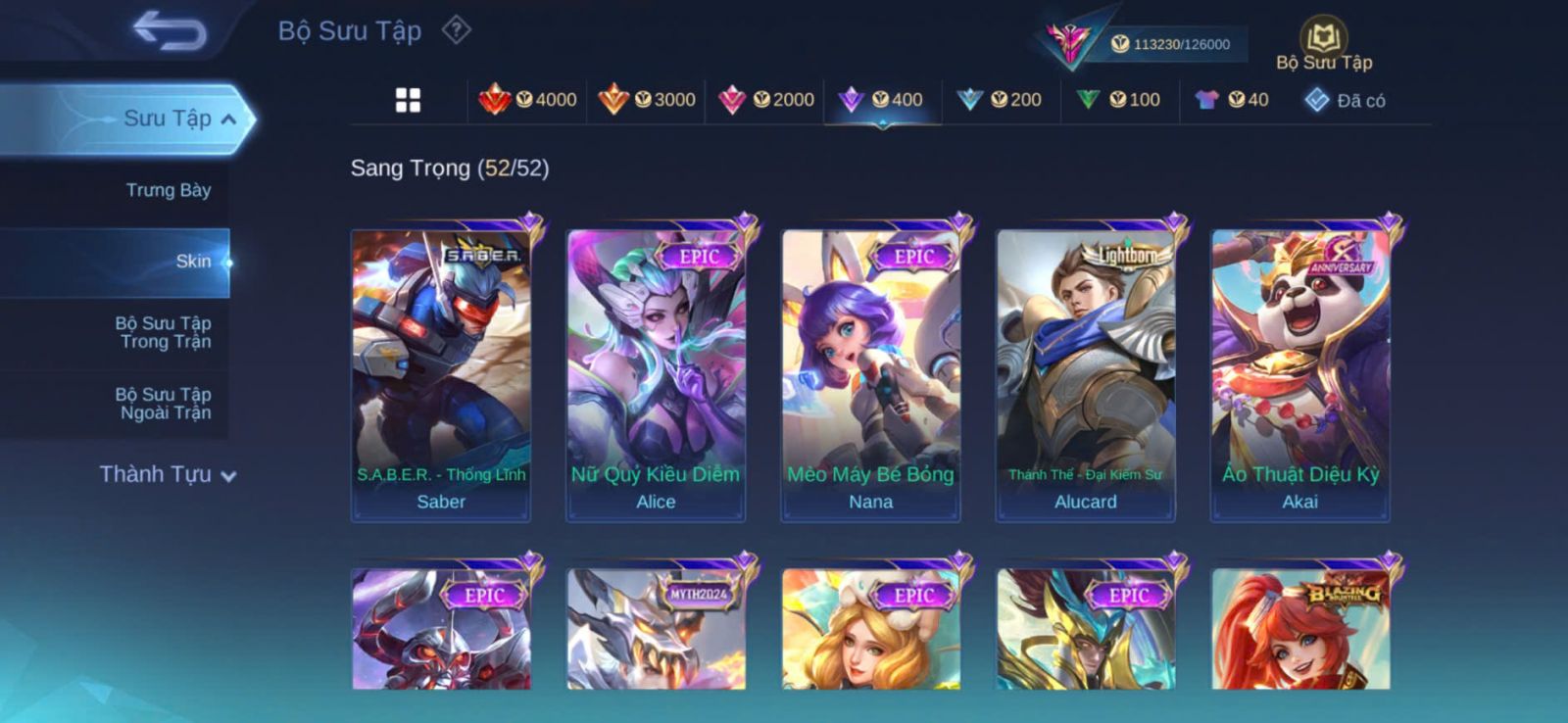The image size is (1568, 723).
Task: Go back using the return arrow icon
Action: 170,30
